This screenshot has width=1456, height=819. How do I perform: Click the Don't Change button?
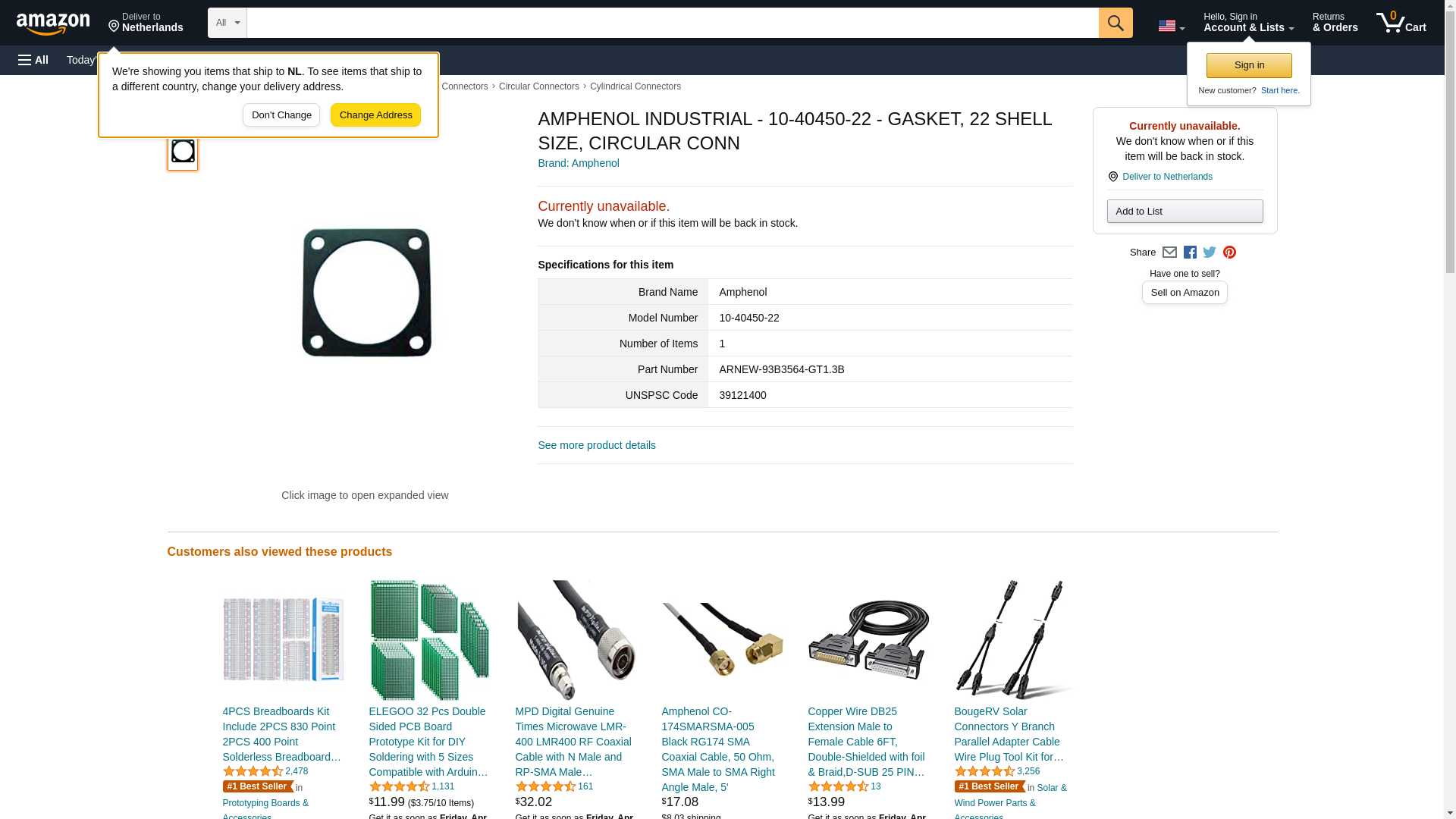pyautogui.click(x=281, y=115)
